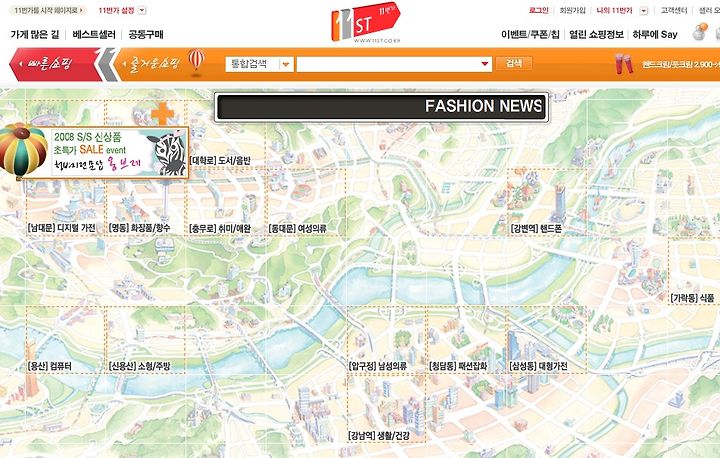
Task: Focus the main search input field
Action: click(394, 64)
